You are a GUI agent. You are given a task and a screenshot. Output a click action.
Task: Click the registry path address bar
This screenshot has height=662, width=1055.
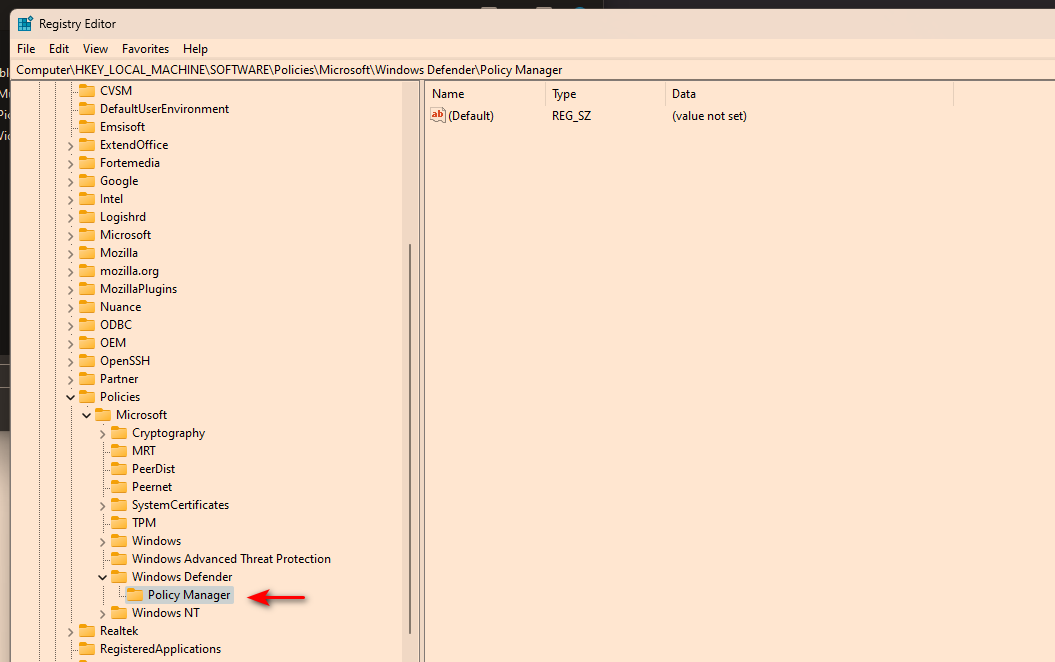click(532, 70)
